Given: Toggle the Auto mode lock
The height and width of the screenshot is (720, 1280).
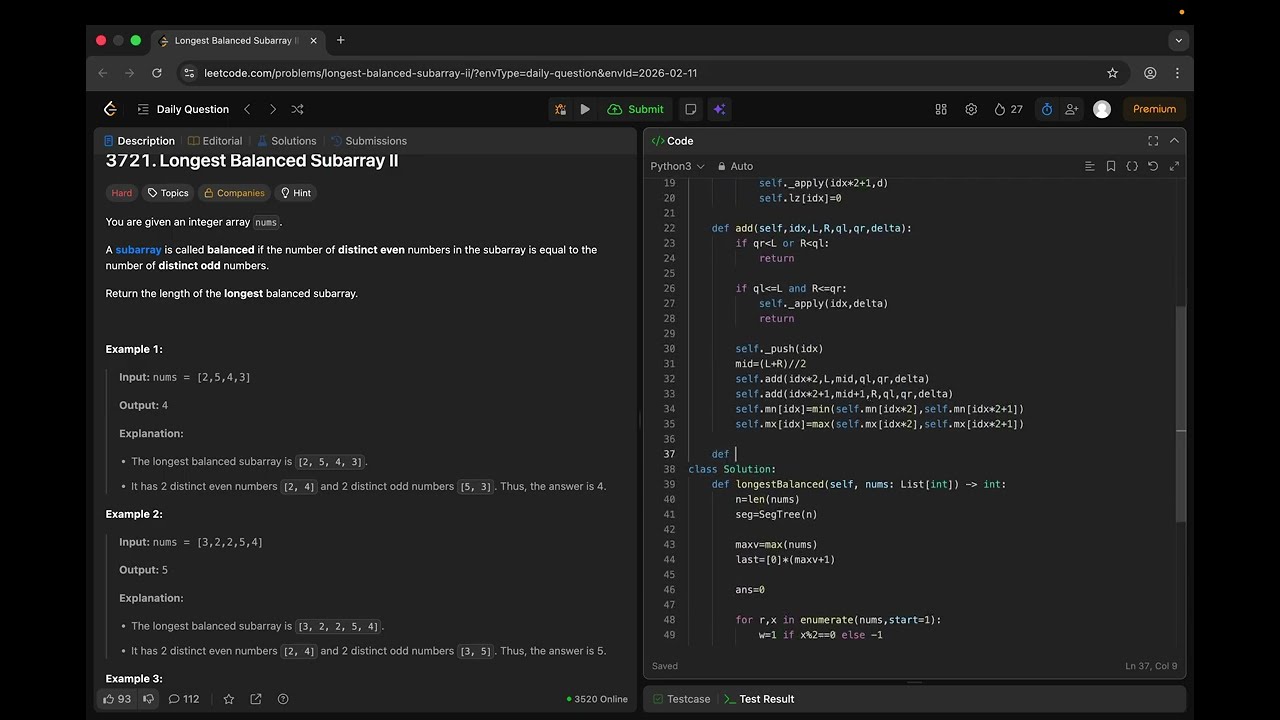Looking at the screenshot, I should point(735,166).
